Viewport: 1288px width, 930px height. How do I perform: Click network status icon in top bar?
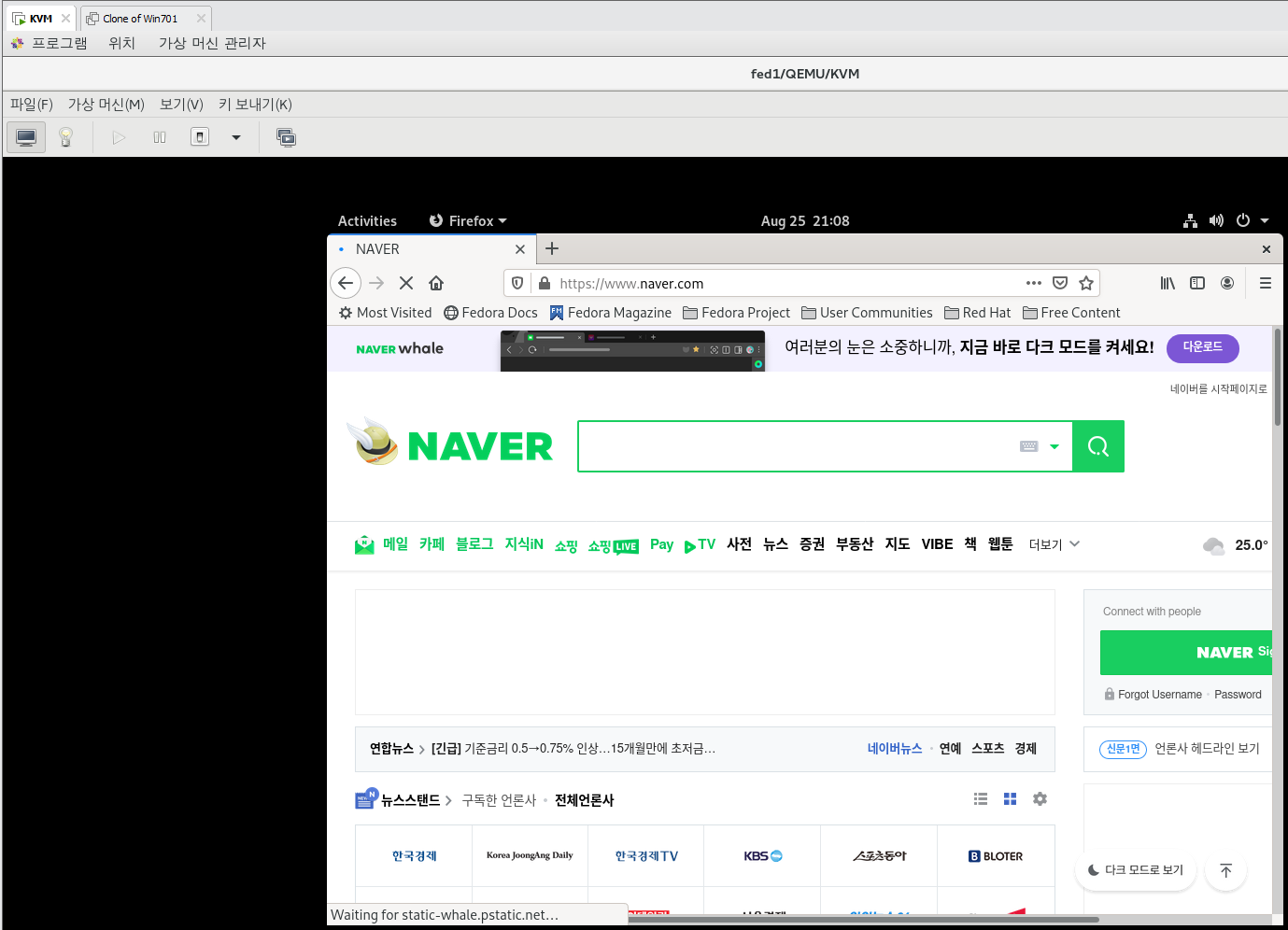pos(1190,221)
